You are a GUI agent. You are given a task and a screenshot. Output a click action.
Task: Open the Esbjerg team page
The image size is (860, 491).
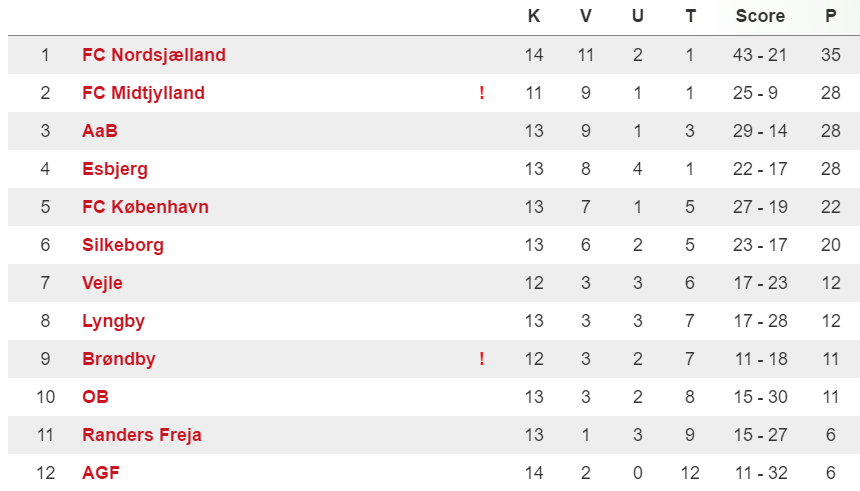115,169
